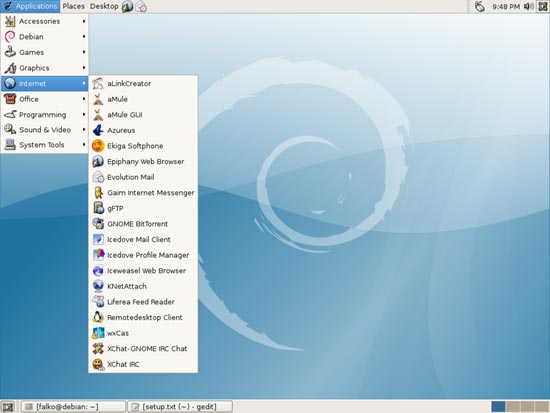Click the show desktop button in bottom panel

tap(7, 407)
